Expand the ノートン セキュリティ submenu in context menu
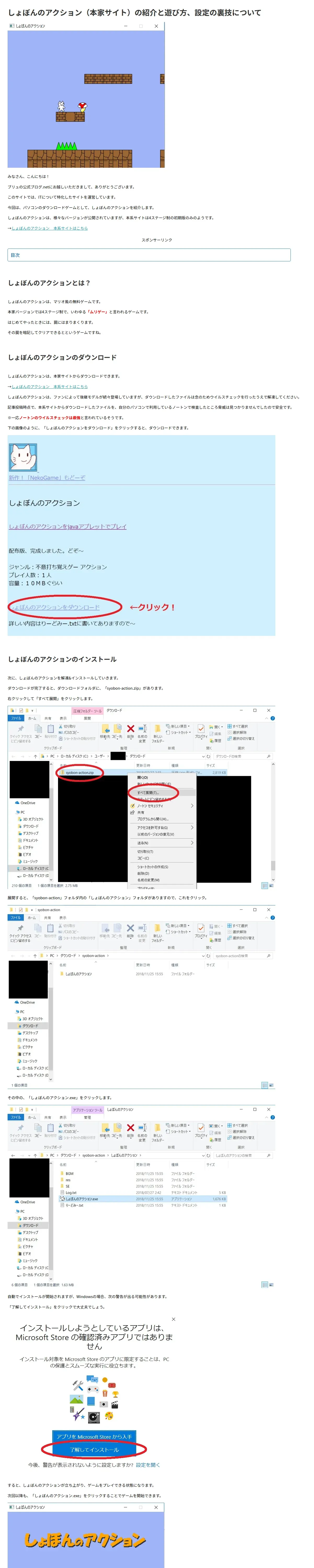Viewport: 314px width, 1568px height. point(192,805)
